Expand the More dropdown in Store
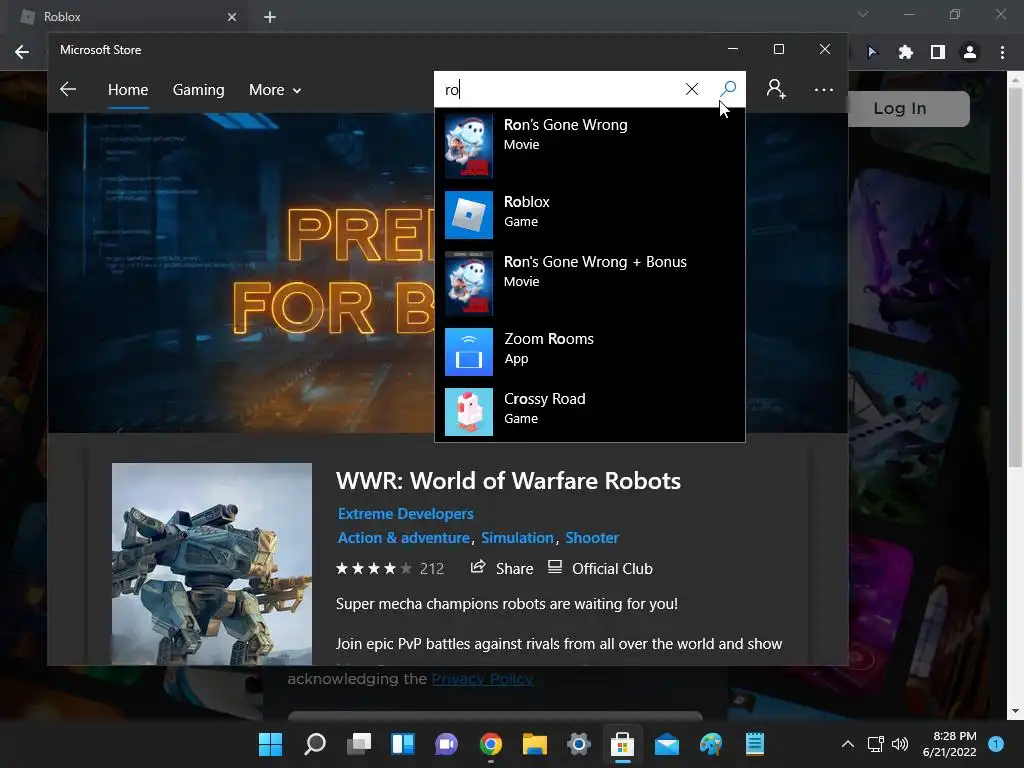The image size is (1024, 768). [x=275, y=90]
